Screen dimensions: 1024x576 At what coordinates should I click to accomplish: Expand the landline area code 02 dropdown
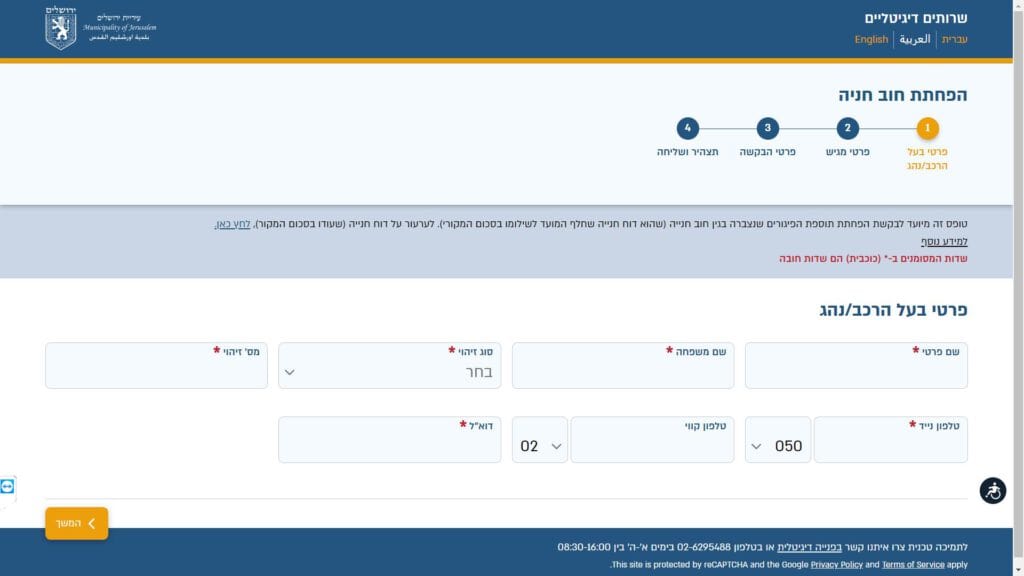[540, 446]
